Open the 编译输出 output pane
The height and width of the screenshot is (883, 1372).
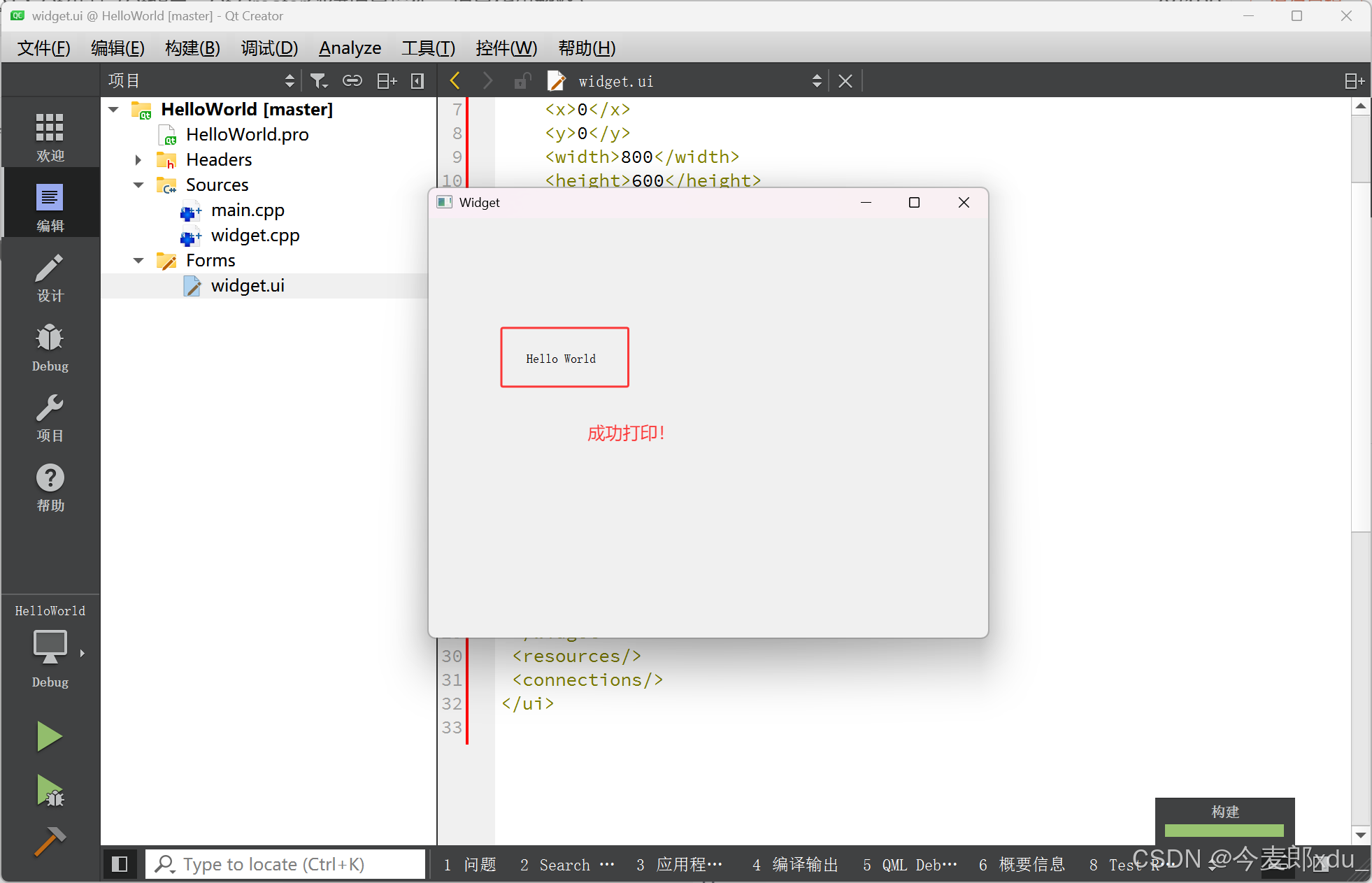tap(796, 865)
